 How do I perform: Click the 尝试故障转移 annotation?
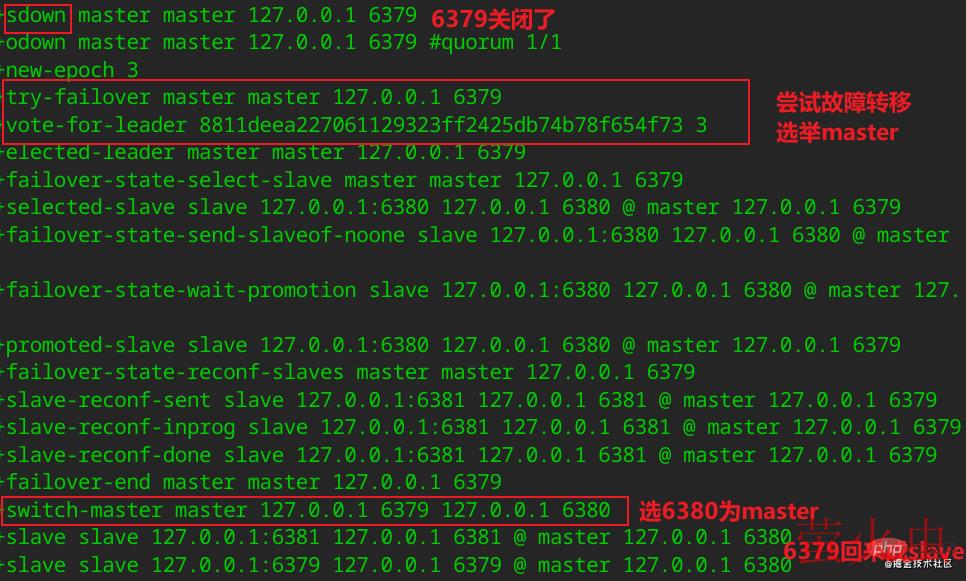pyautogui.click(x=843, y=102)
